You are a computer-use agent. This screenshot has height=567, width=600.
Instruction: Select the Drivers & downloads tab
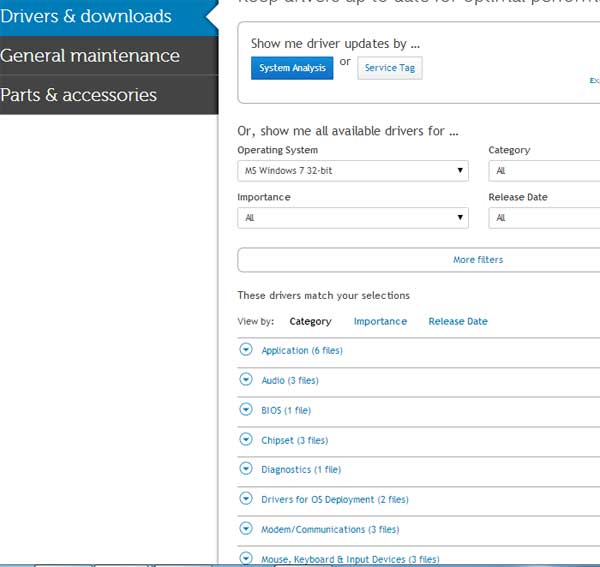[x=100, y=17]
